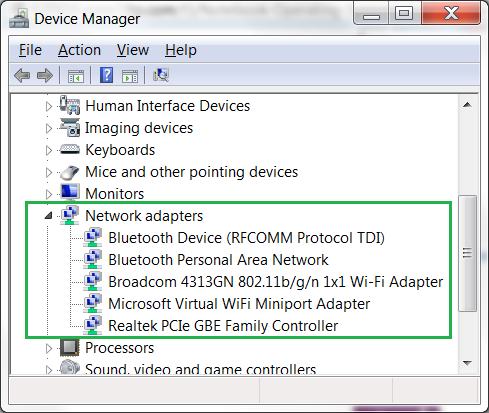Collapse the Network adapters node
489x413 pixels.
pyautogui.click(x=49, y=216)
